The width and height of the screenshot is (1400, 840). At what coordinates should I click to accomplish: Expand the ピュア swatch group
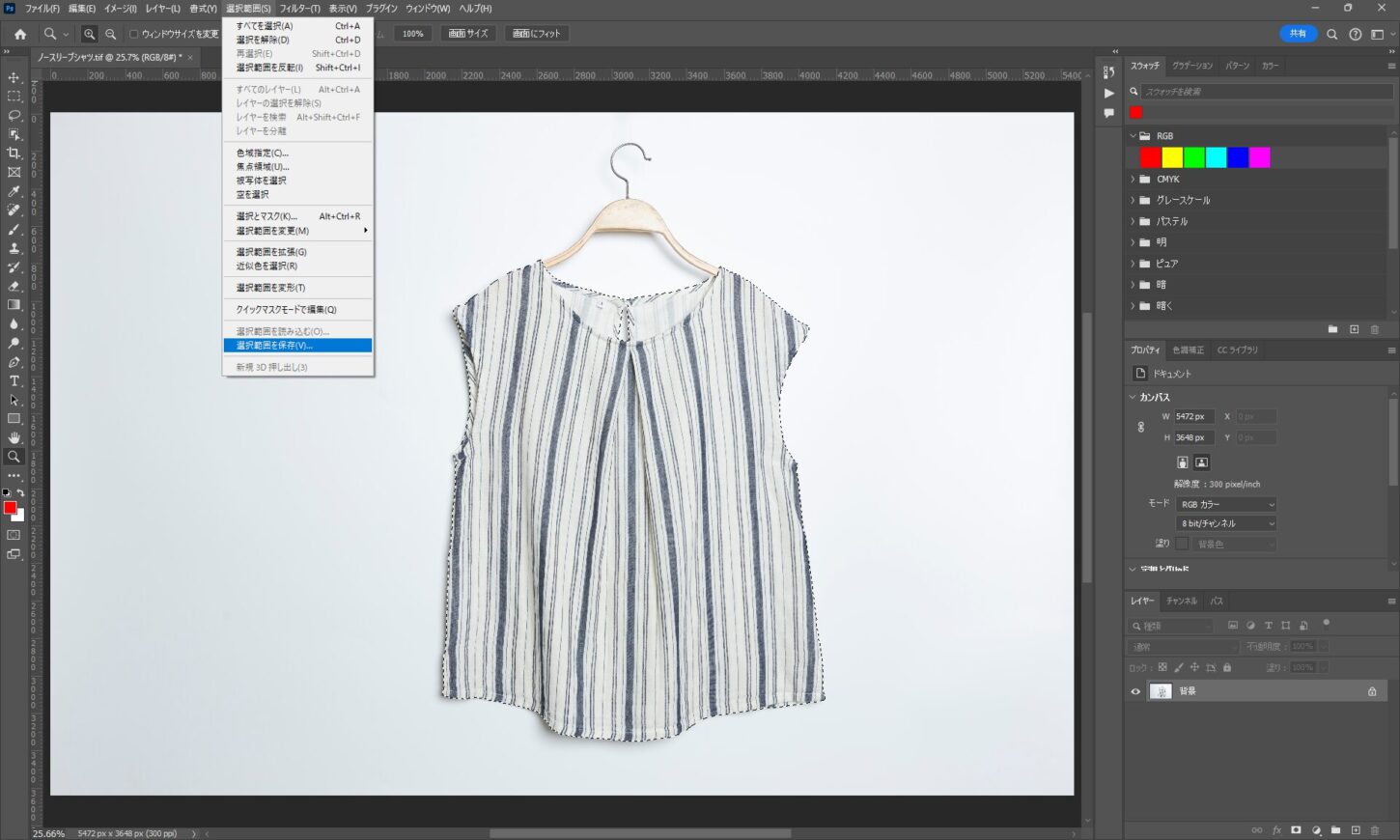point(1134,264)
